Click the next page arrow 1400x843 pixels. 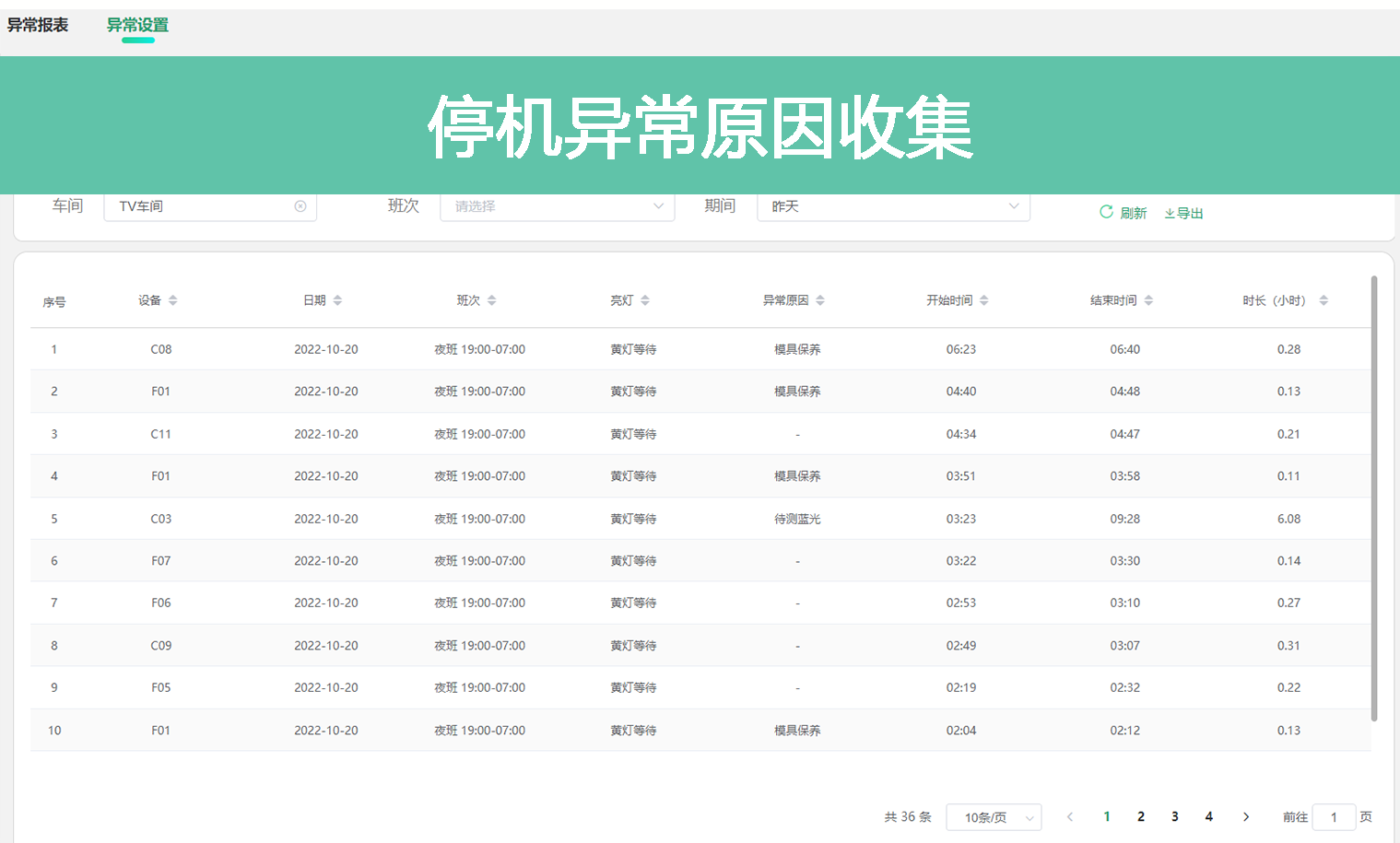pyautogui.click(x=1246, y=816)
